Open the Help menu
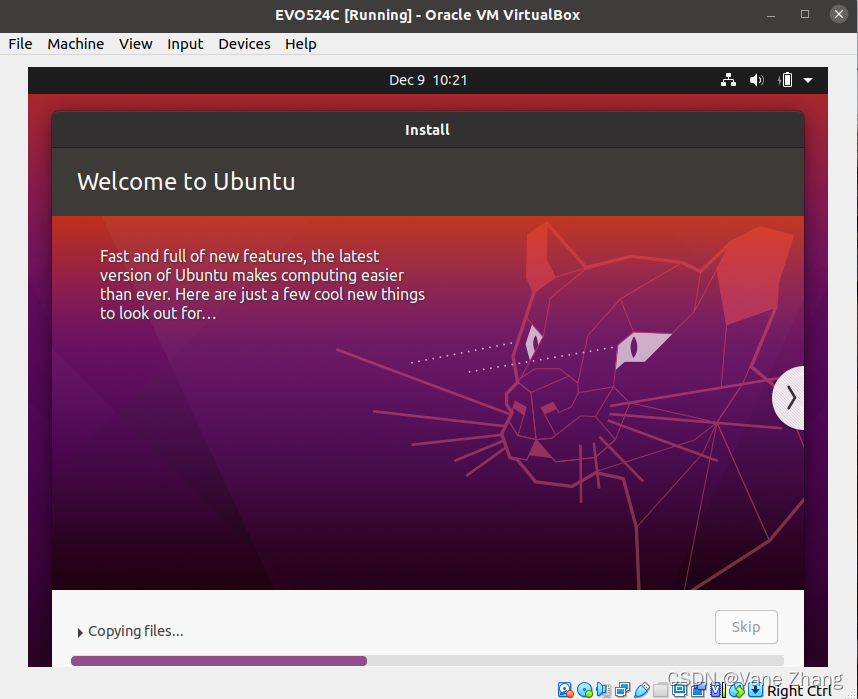Image resolution: width=858 pixels, height=699 pixels. pyautogui.click(x=300, y=44)
